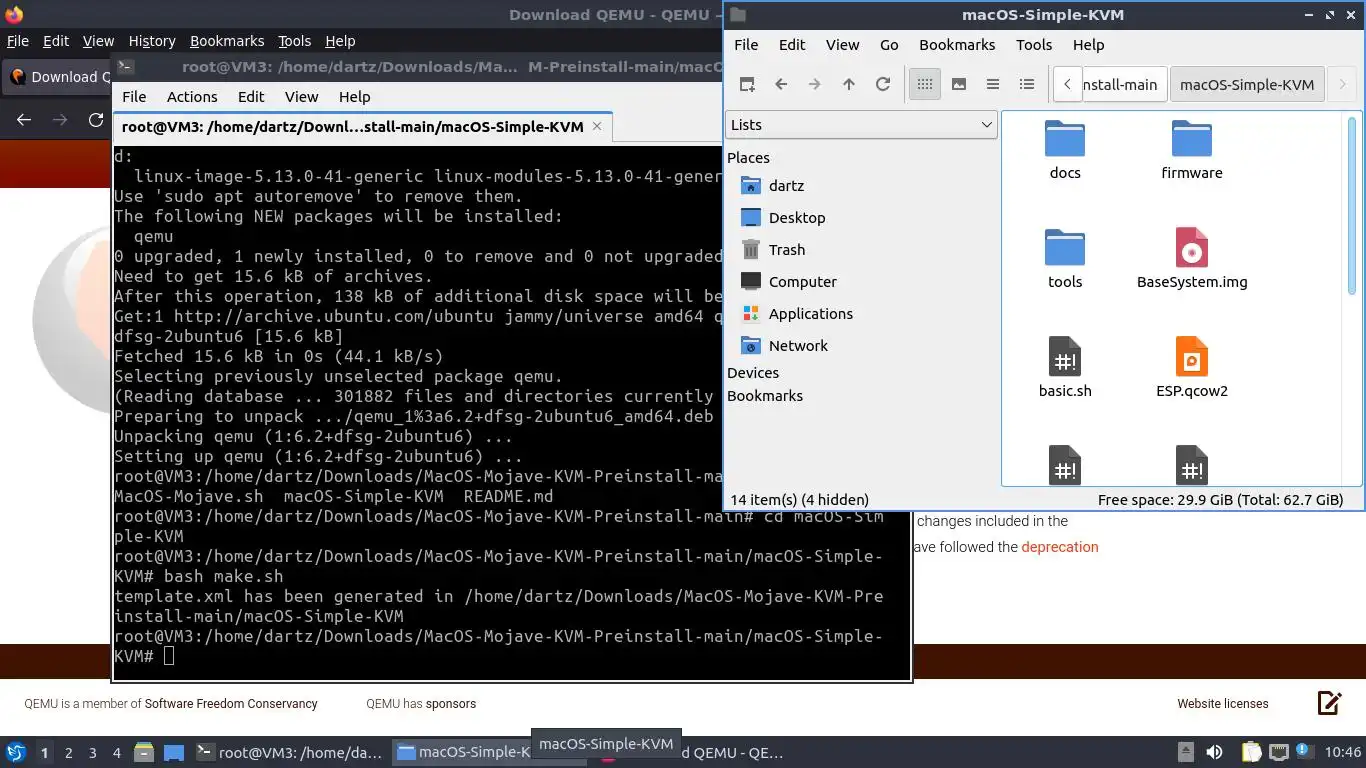Open the file manager File menu
Screen dimensions: 1366x768
click(x=746, y=45)
